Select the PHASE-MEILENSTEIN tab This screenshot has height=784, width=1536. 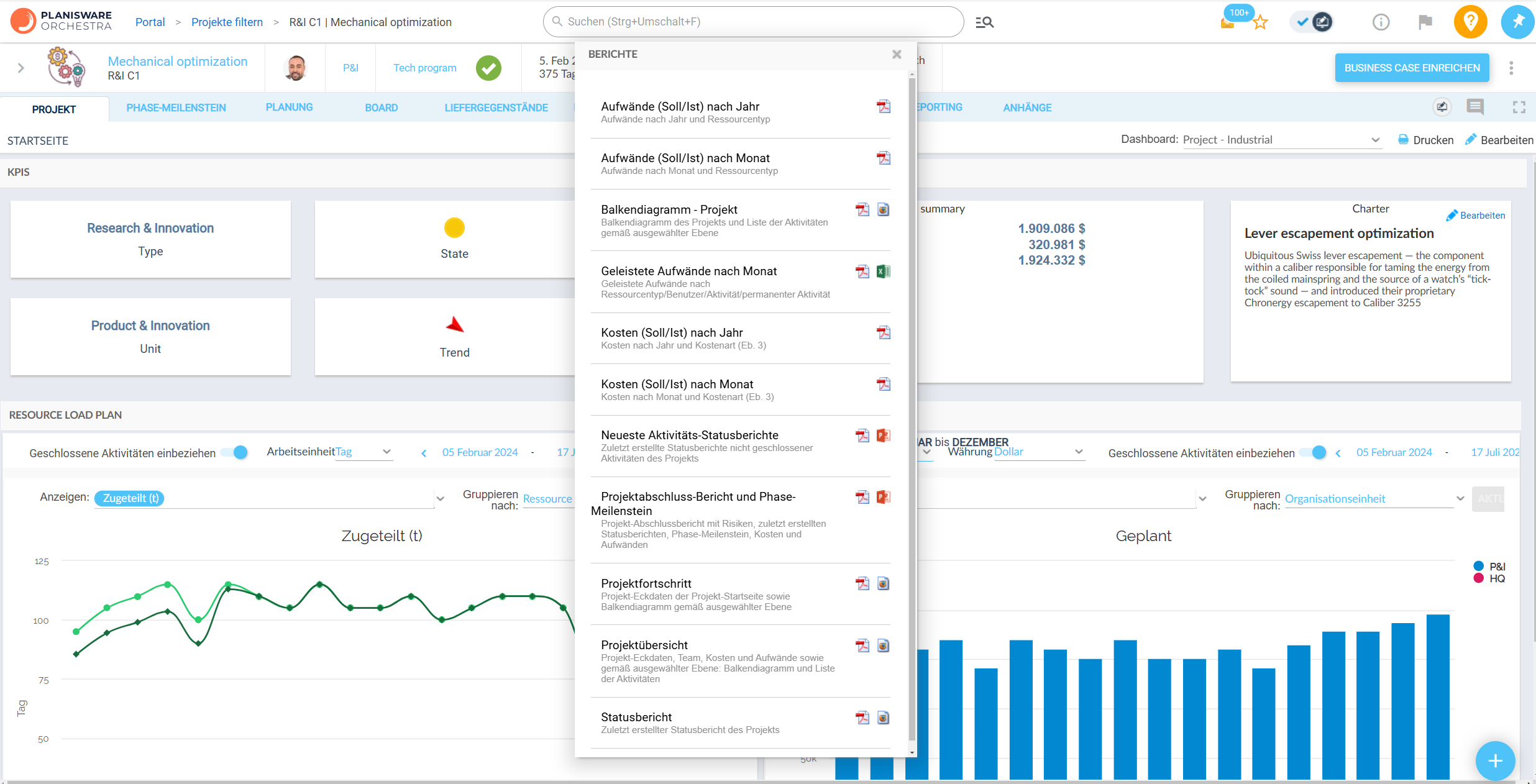(x=177, y=108)
